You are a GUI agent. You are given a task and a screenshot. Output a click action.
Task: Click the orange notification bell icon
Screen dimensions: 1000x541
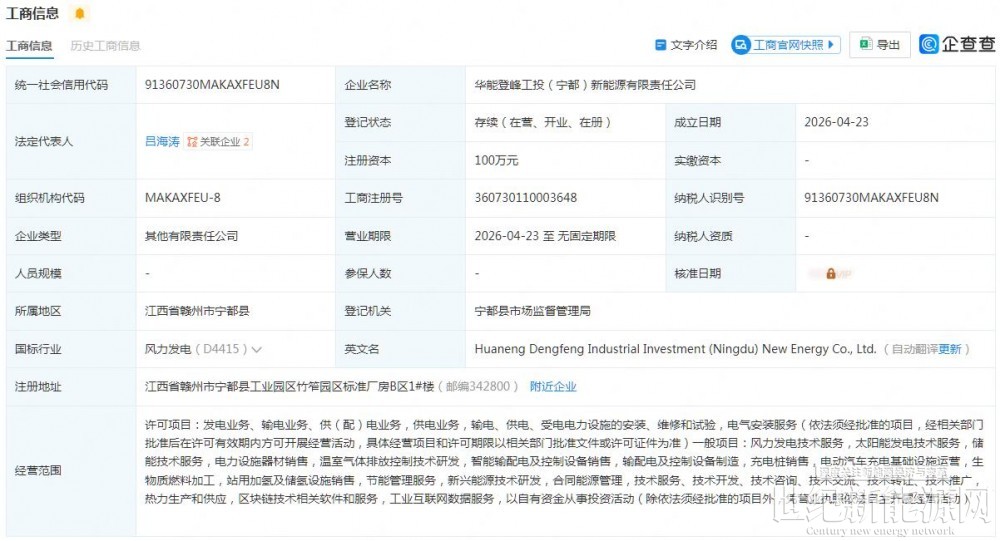click(x=80, y=14)
